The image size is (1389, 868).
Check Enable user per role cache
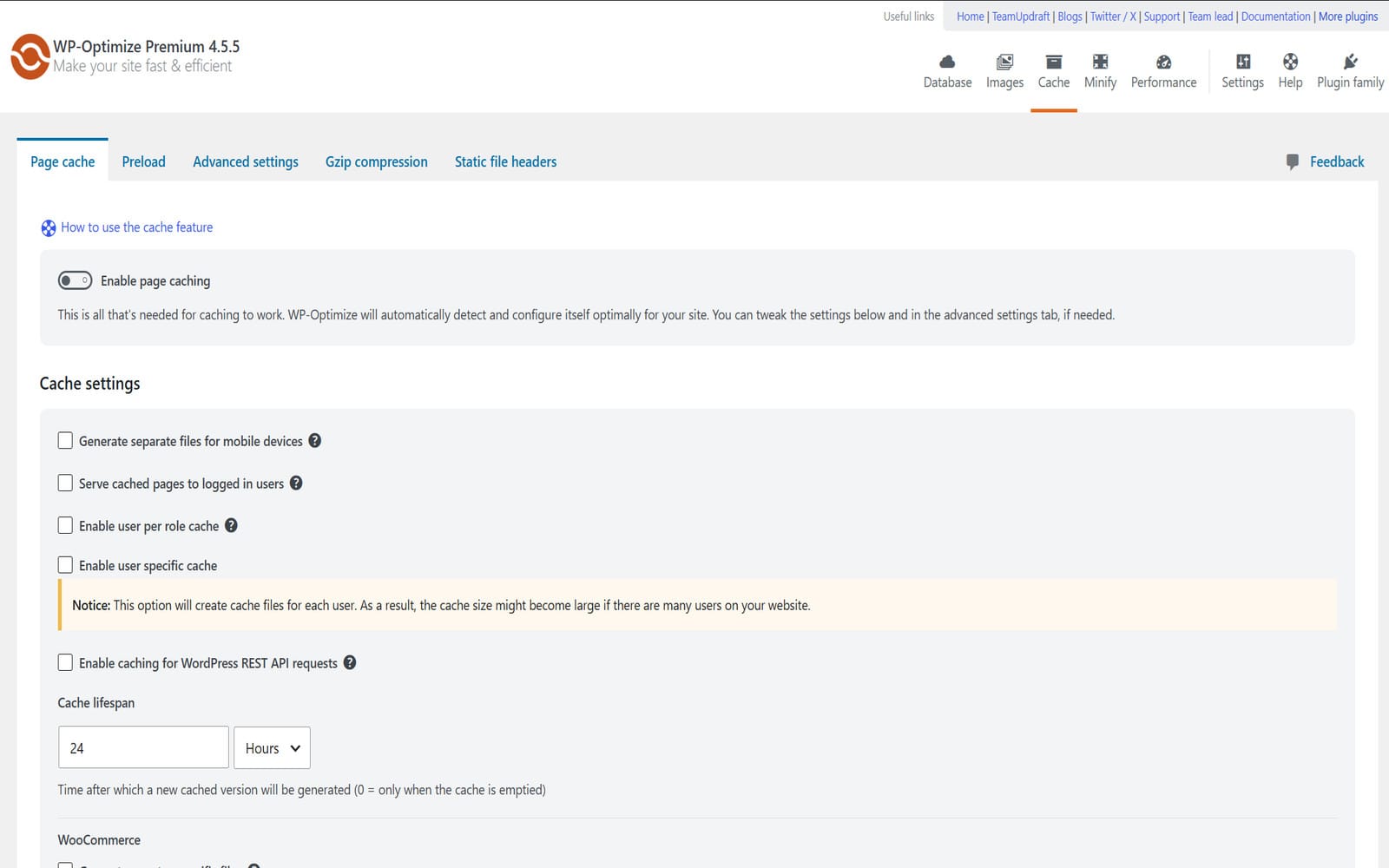coord(65,525)
